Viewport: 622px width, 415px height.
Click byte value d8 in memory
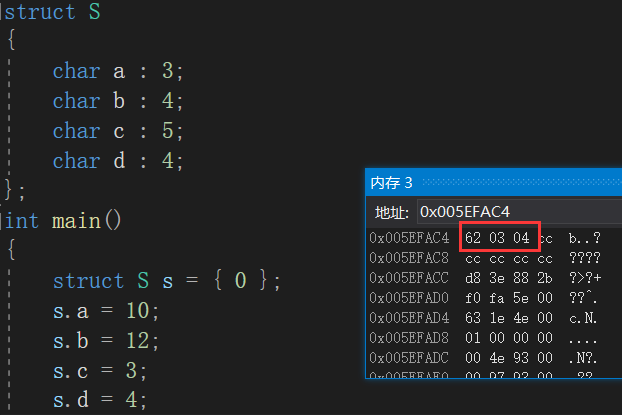coord(473,278)
